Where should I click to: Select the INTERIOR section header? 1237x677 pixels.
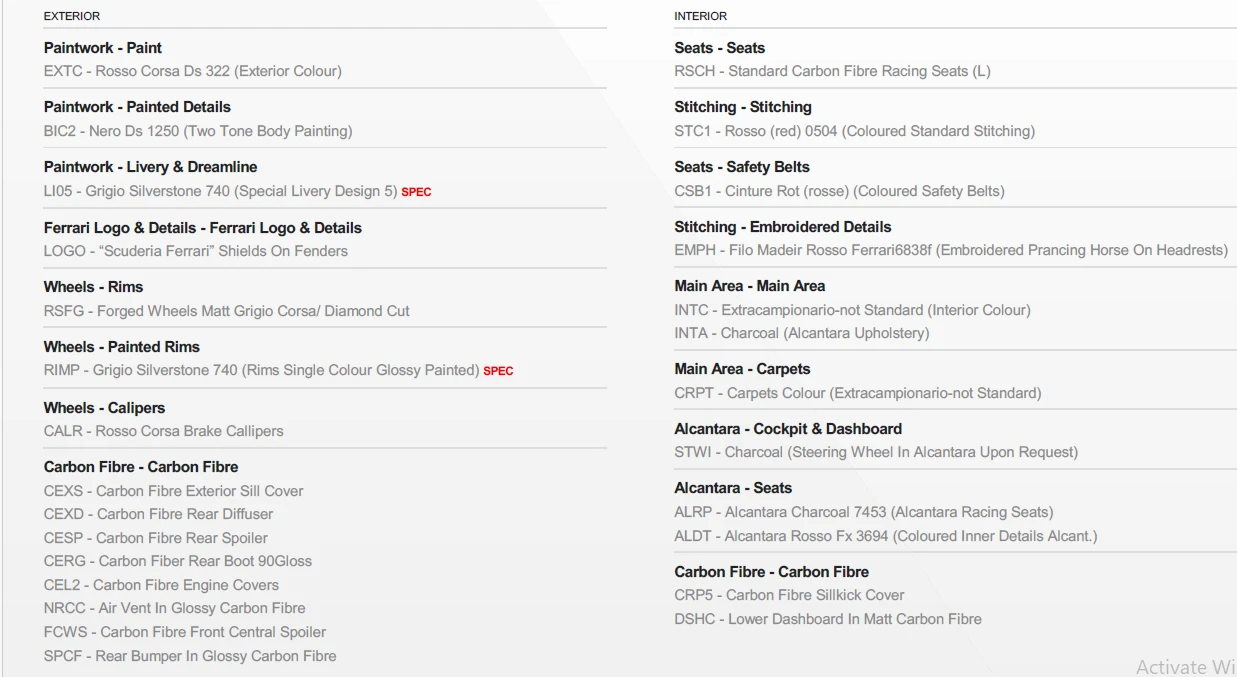[700, 16]
